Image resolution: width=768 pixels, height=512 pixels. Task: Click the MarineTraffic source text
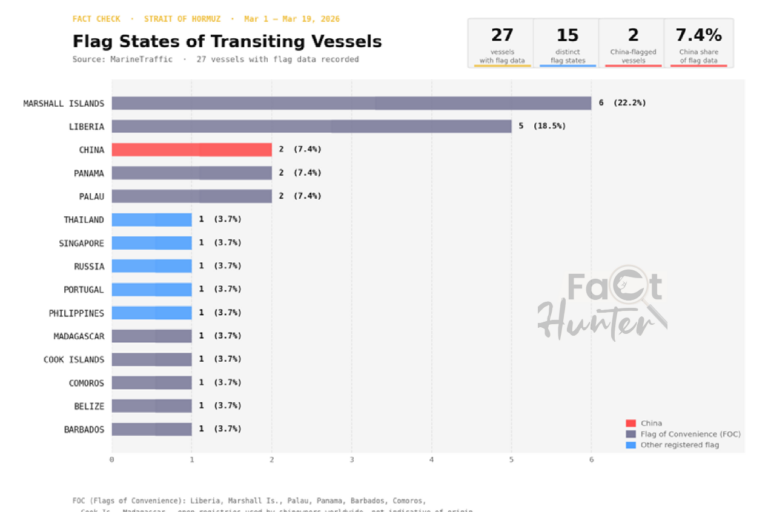[126, 60]
